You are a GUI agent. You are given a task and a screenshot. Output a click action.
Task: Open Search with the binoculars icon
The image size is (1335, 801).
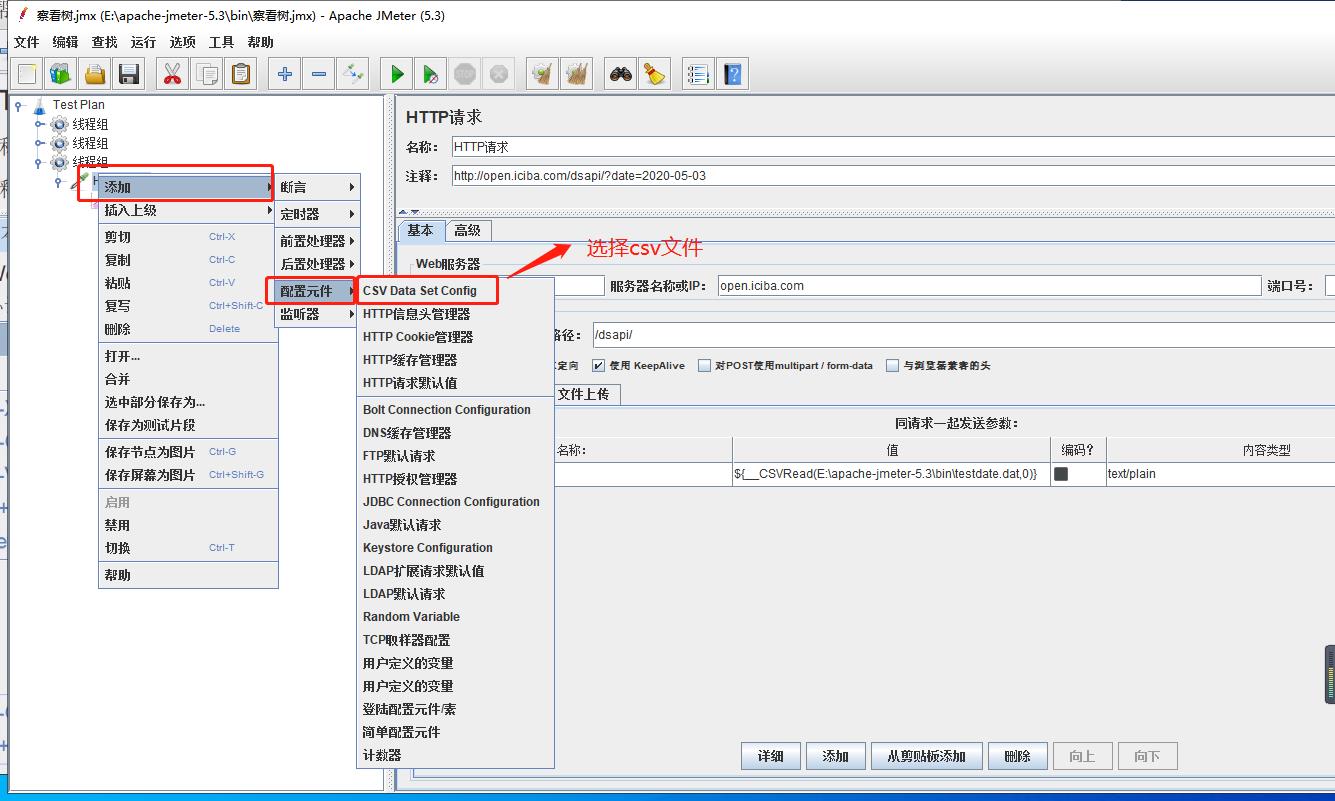point(621,74)
